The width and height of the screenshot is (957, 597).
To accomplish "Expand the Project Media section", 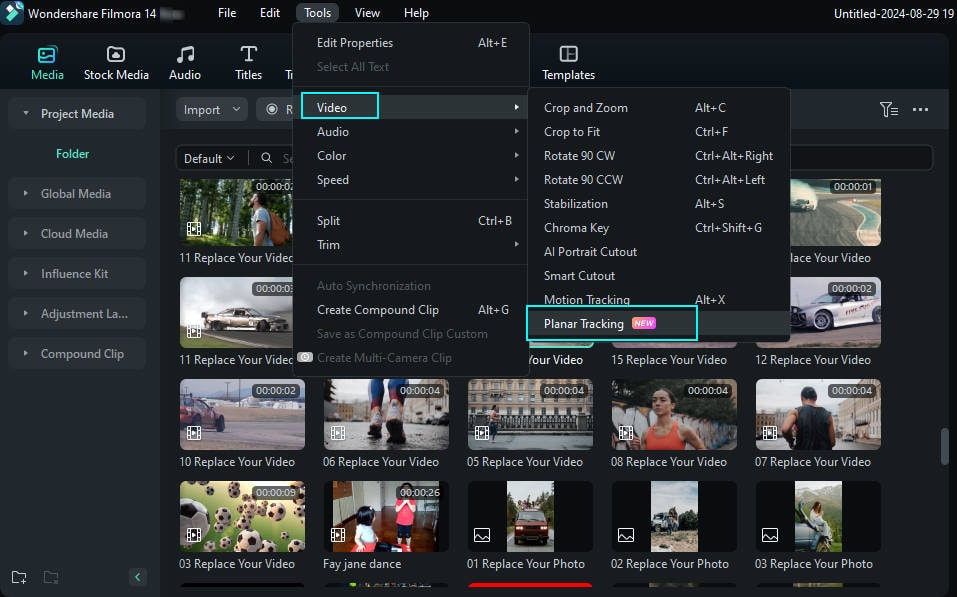I will pyautogui.click(x=26, y=113).
